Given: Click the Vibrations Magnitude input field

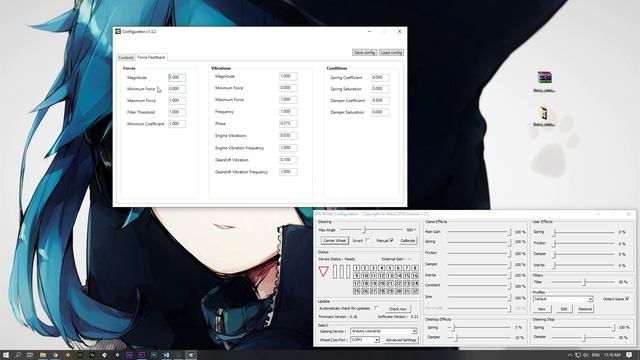Looking at the screenshot, I should [x=288, y=76].
